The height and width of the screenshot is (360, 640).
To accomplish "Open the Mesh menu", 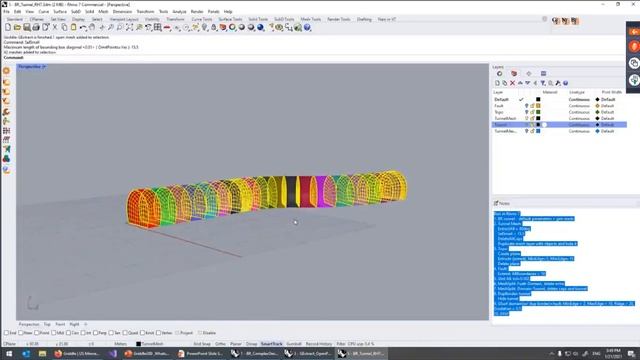I will [x=103, y=11].
